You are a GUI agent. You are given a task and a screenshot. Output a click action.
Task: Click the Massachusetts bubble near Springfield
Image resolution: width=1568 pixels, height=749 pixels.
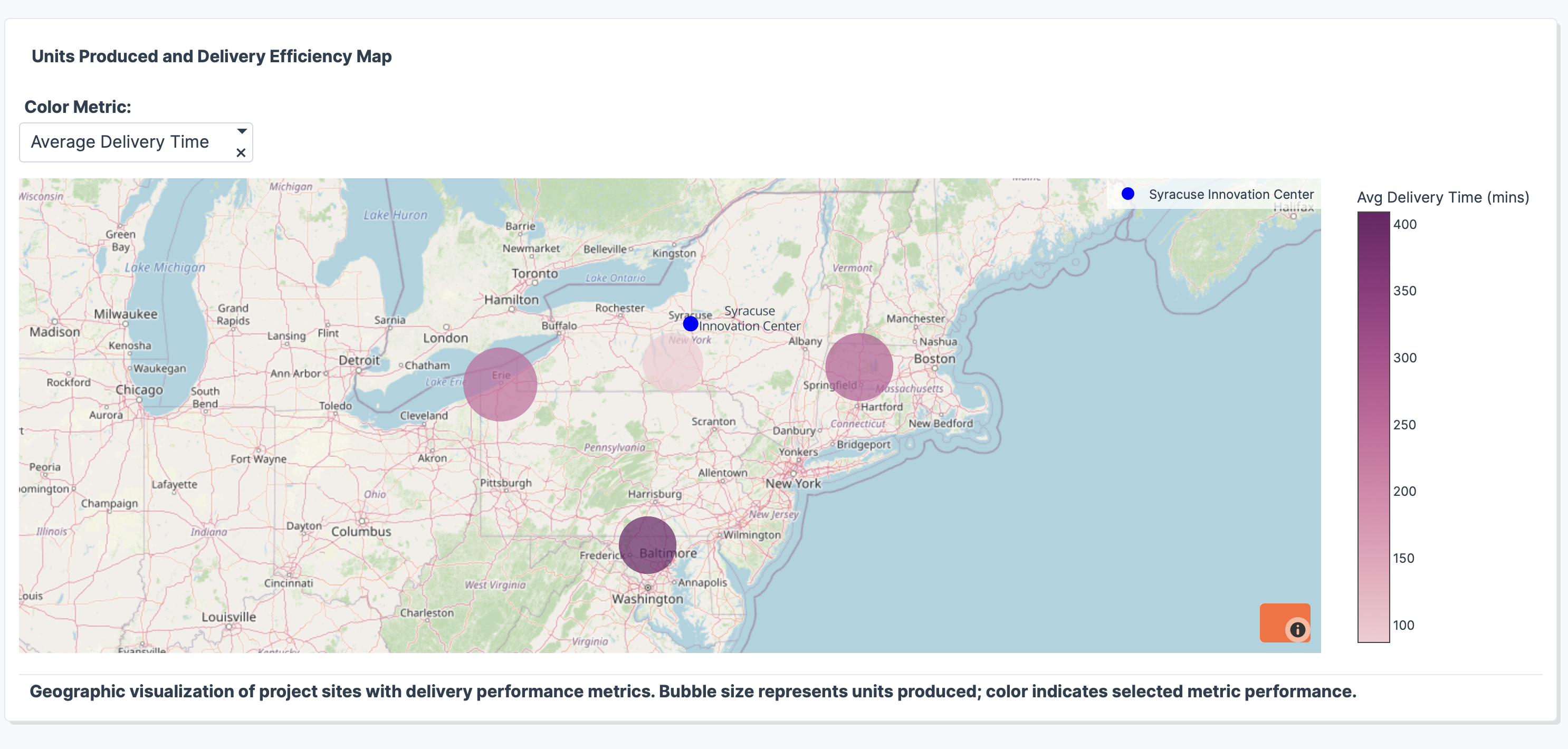(859, 367)
